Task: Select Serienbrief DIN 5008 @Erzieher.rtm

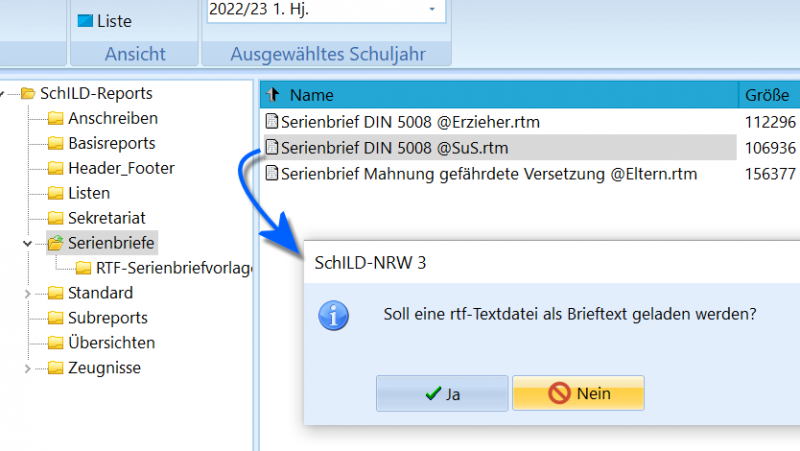Action: [410, 122]
